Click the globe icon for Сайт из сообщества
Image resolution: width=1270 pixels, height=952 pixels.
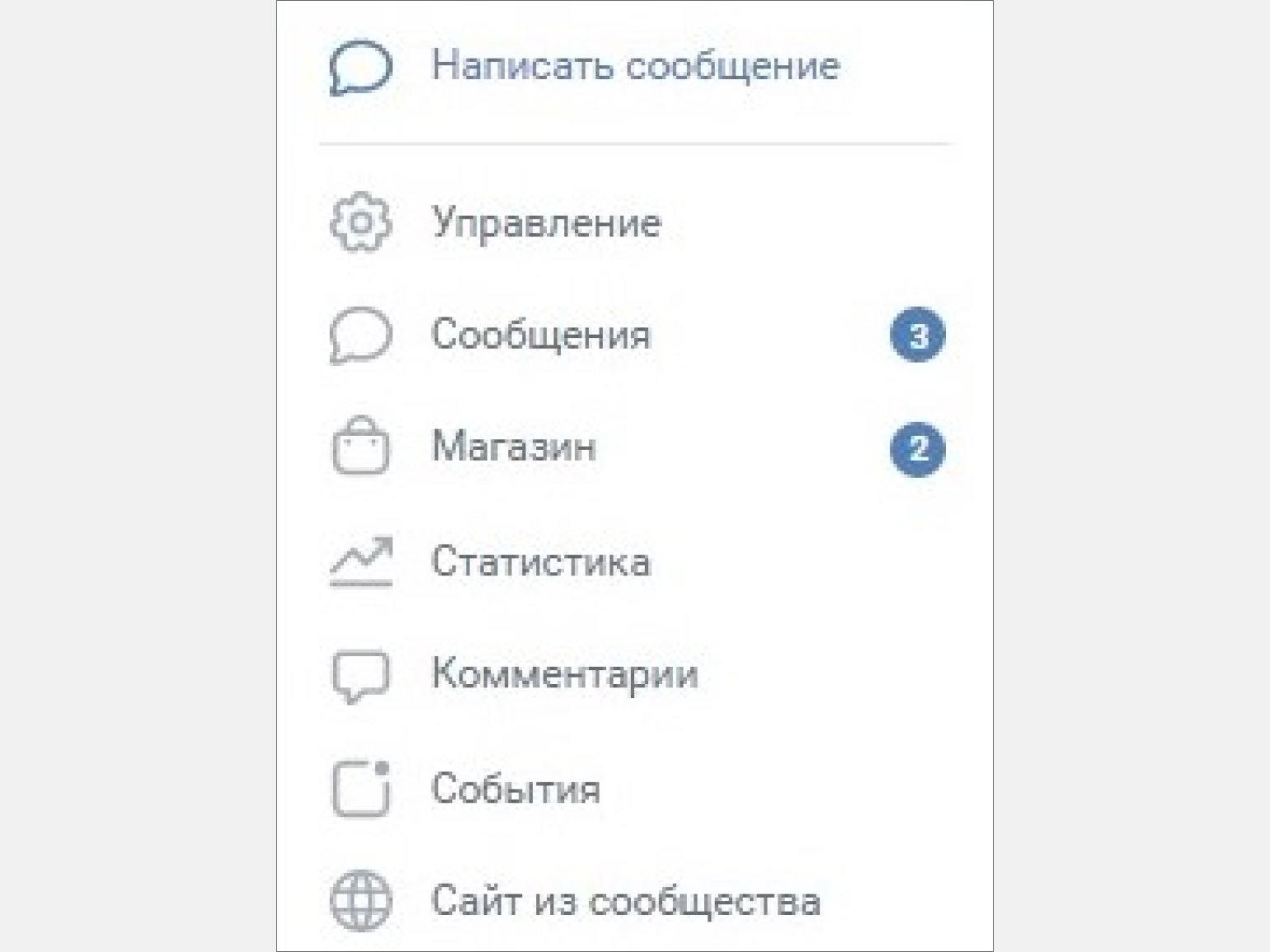[x=360, y=901]
